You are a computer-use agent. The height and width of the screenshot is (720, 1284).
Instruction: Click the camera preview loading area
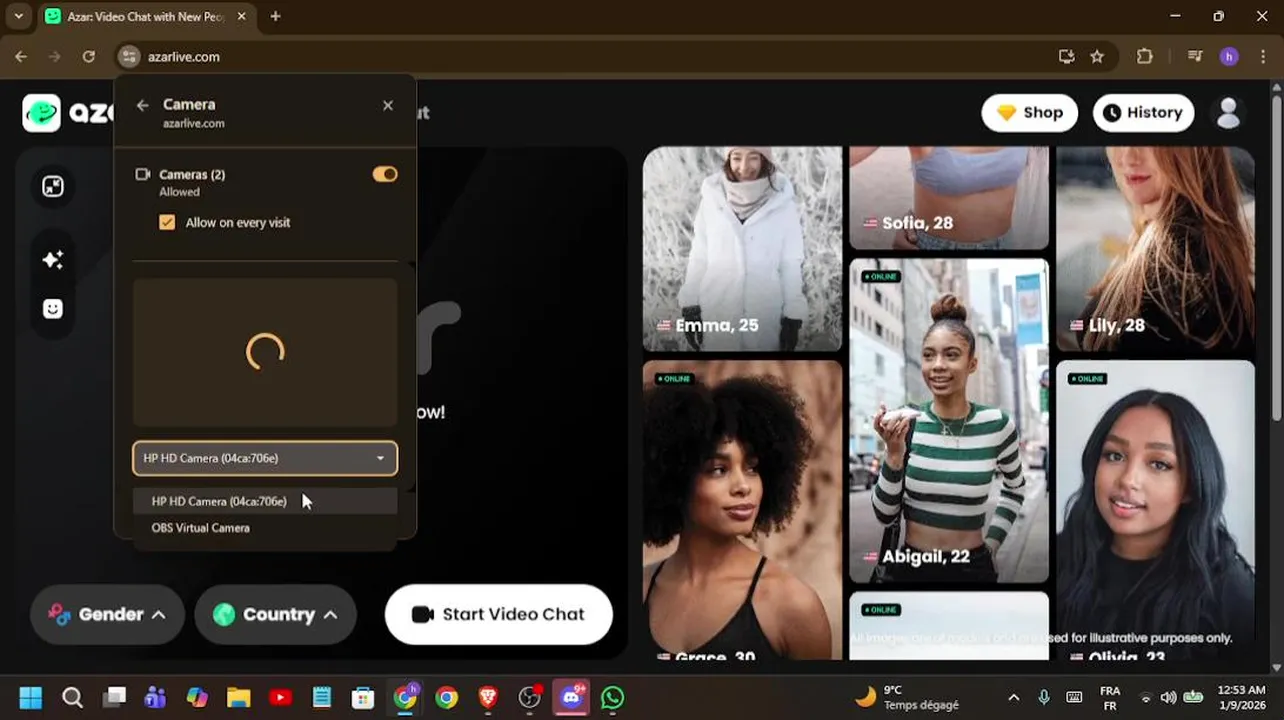[265, 352]
